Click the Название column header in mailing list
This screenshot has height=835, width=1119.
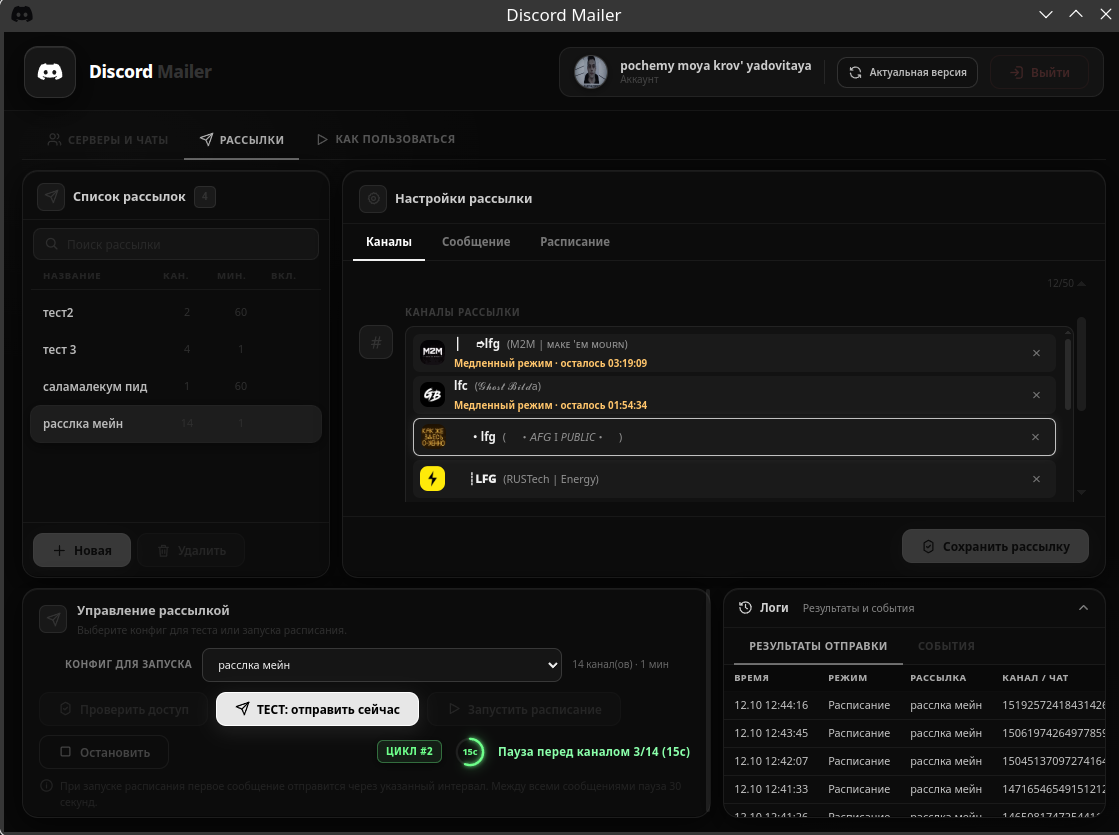click(71, 275)
